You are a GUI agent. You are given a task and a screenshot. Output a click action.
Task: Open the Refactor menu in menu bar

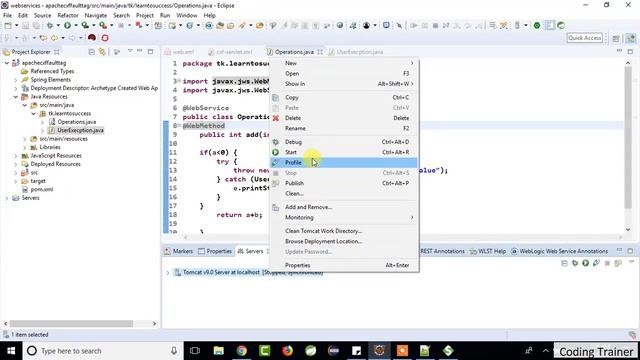pos(68,16)
